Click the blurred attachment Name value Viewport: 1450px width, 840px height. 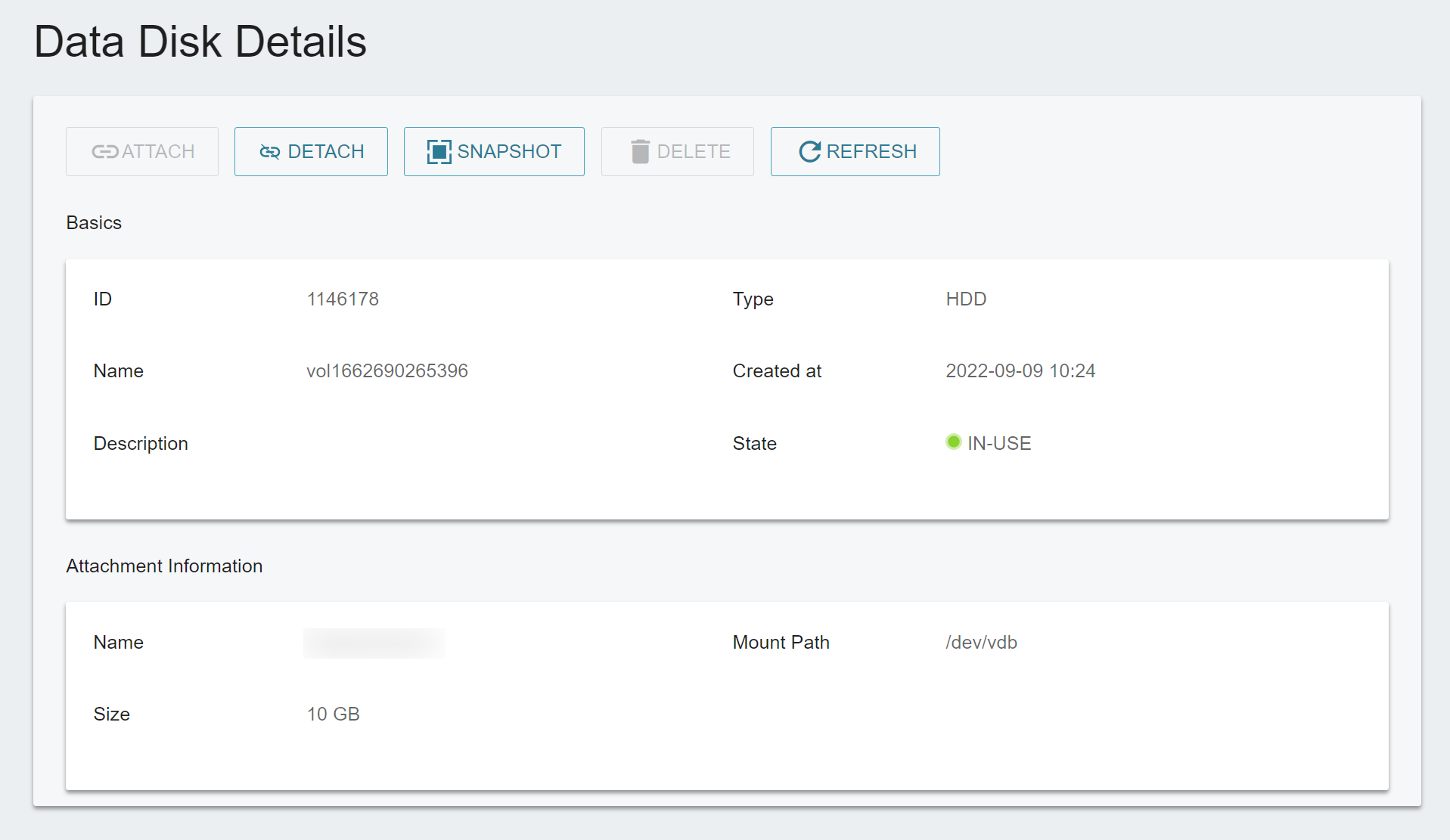tap(374, 642)
